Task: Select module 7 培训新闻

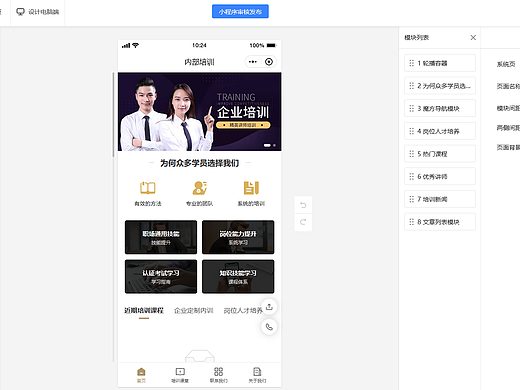Action: point(440,199)
